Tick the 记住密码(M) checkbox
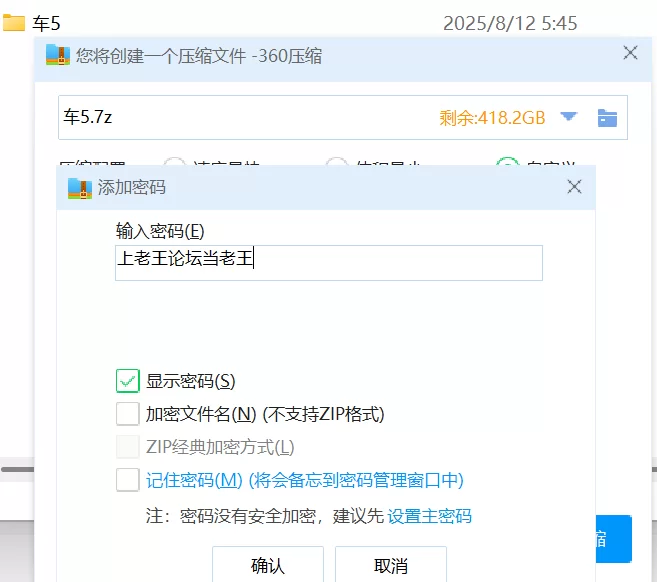This screenshot has width=657, height=582. 128,480
